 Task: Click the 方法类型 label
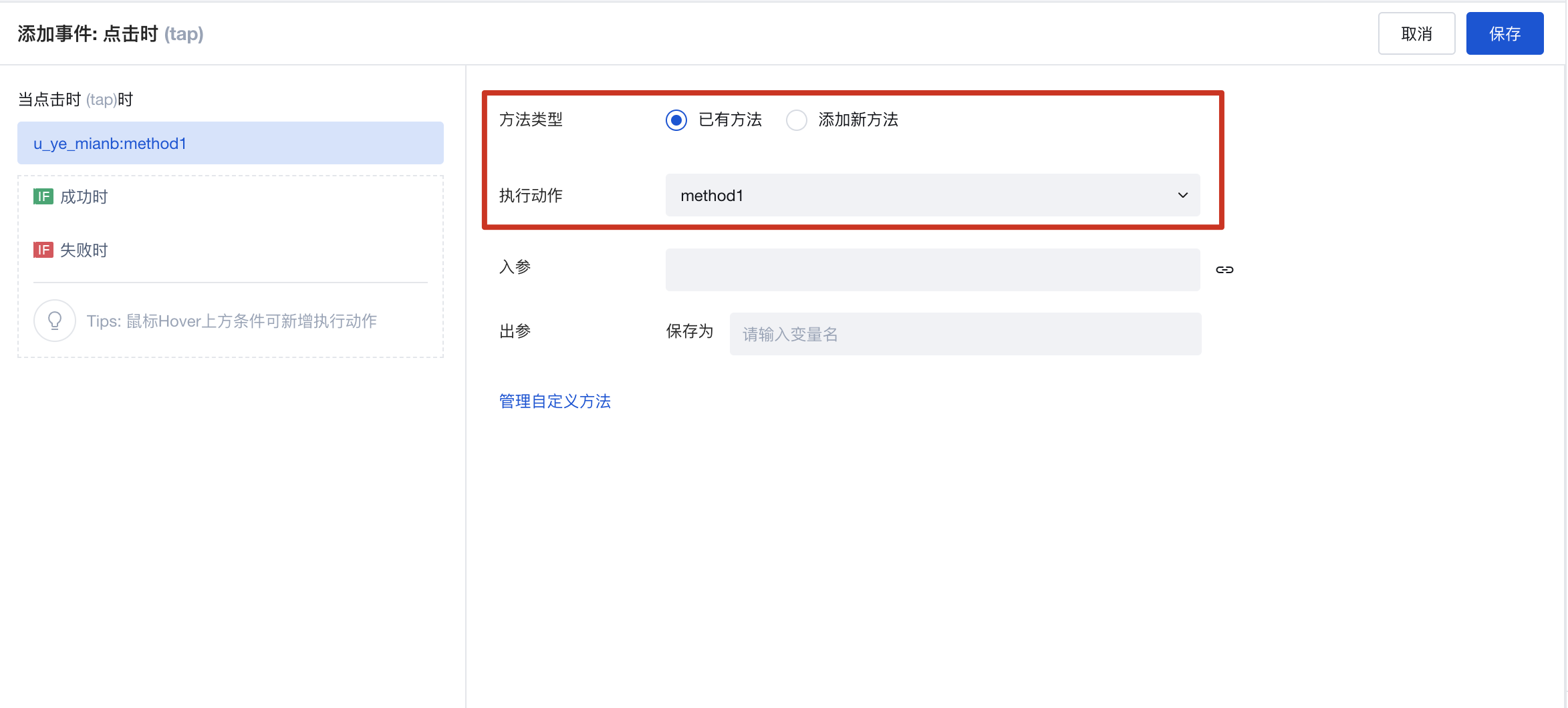coord(531,120)
